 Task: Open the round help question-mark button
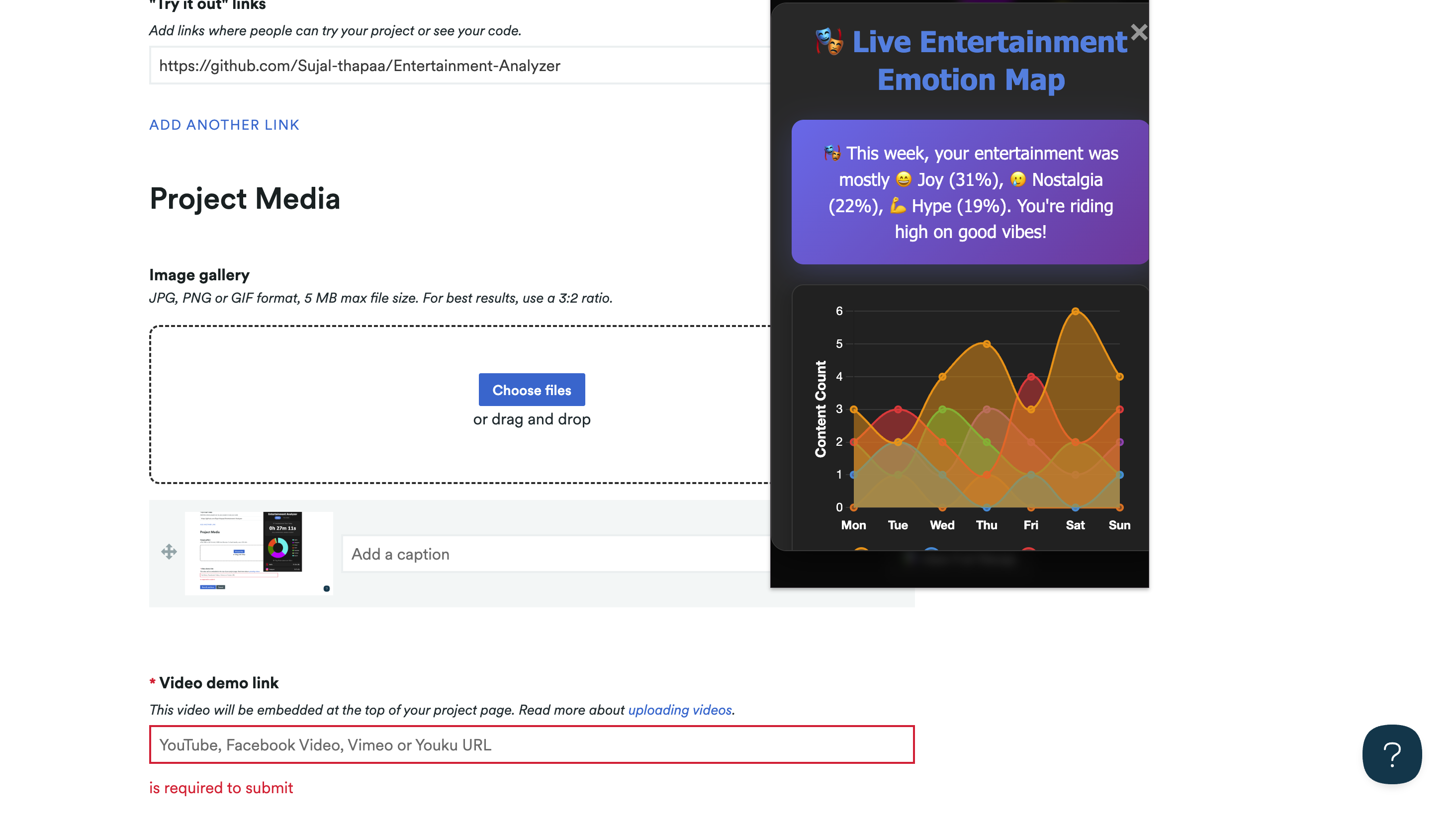(1391, 754)
